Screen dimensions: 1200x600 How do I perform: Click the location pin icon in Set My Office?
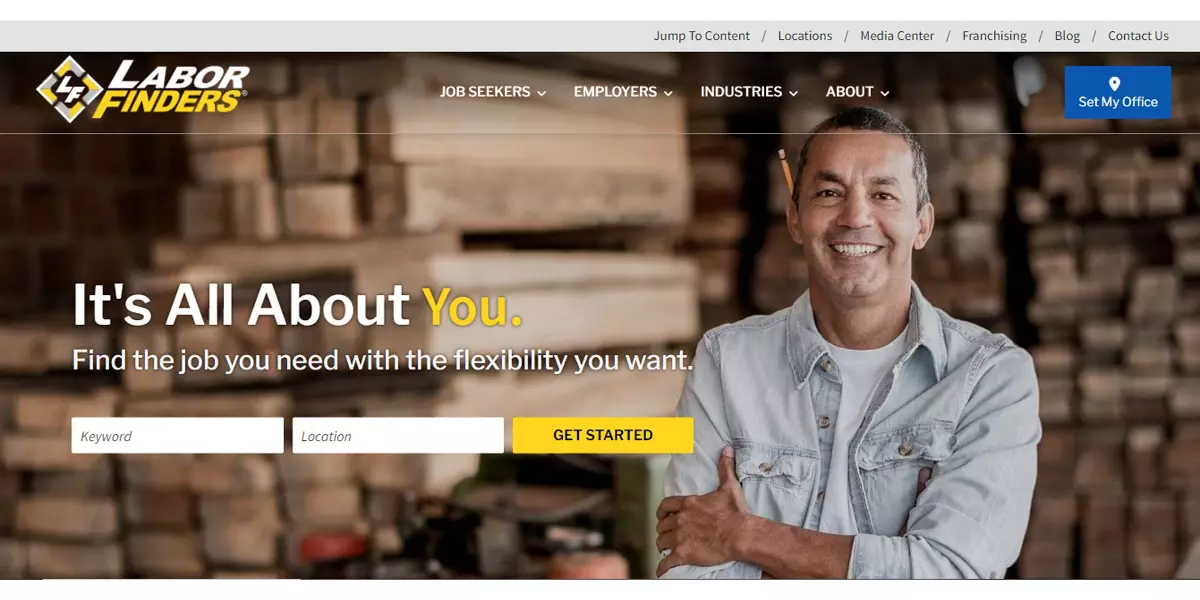click(x=1115, y=84)
